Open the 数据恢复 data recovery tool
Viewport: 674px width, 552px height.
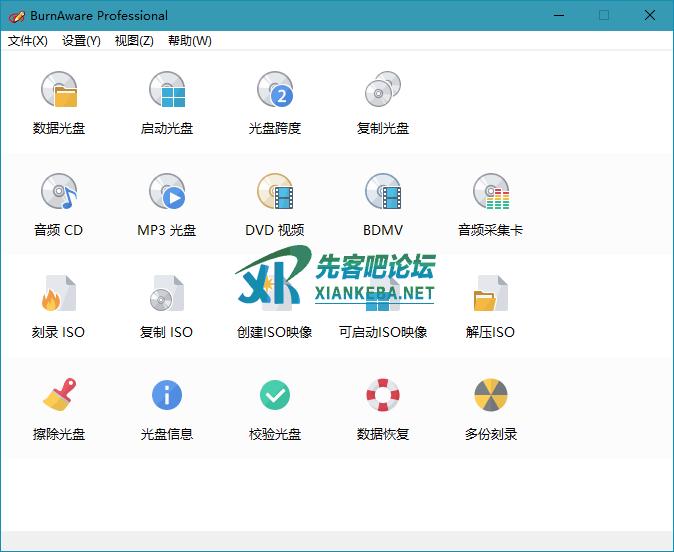click(x=383, y=397)
